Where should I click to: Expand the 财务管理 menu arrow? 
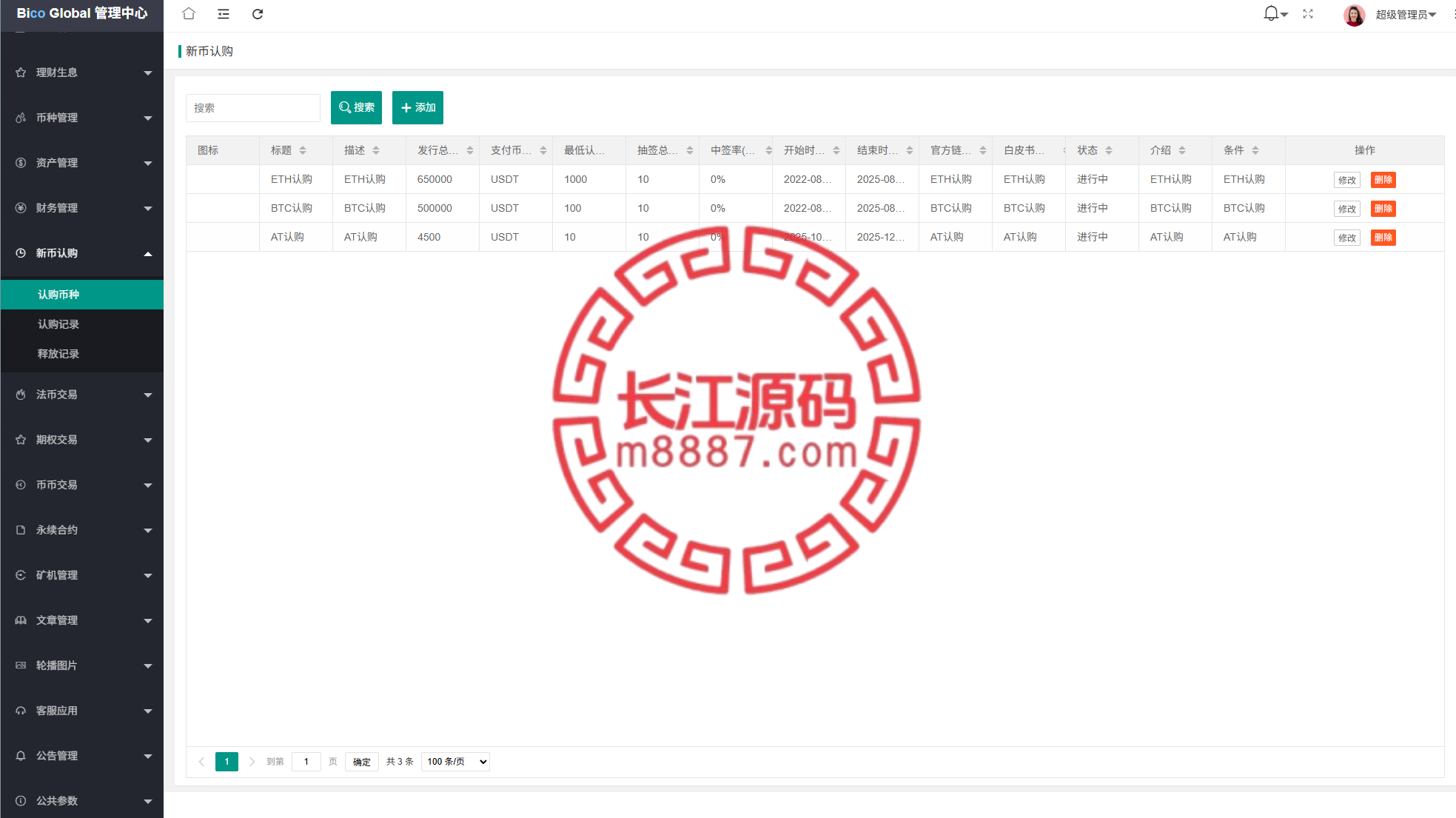tap(148, 209)
